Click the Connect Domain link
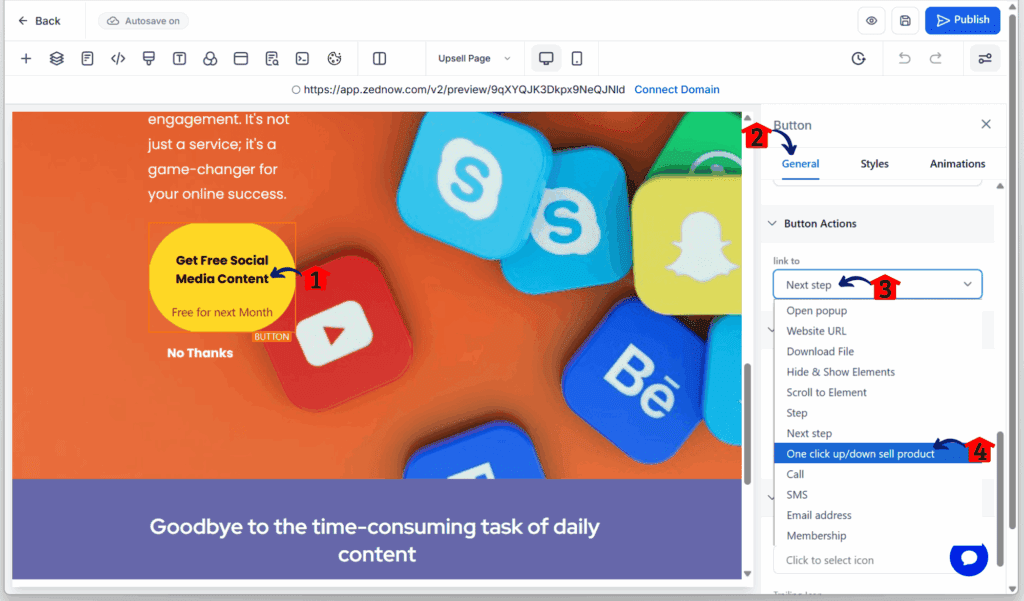Image resolution: width=1024 pixels, height=601 pixels. (x=677, y=89)
